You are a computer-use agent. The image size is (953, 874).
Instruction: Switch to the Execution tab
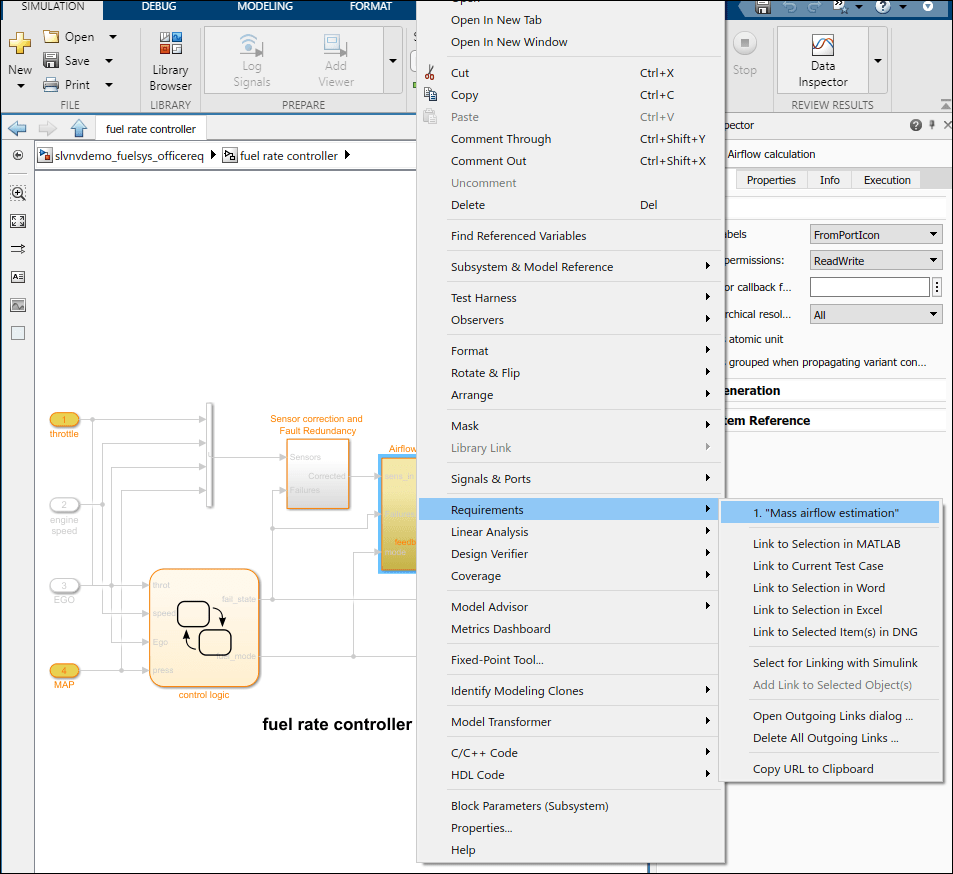tap(887, 180)
